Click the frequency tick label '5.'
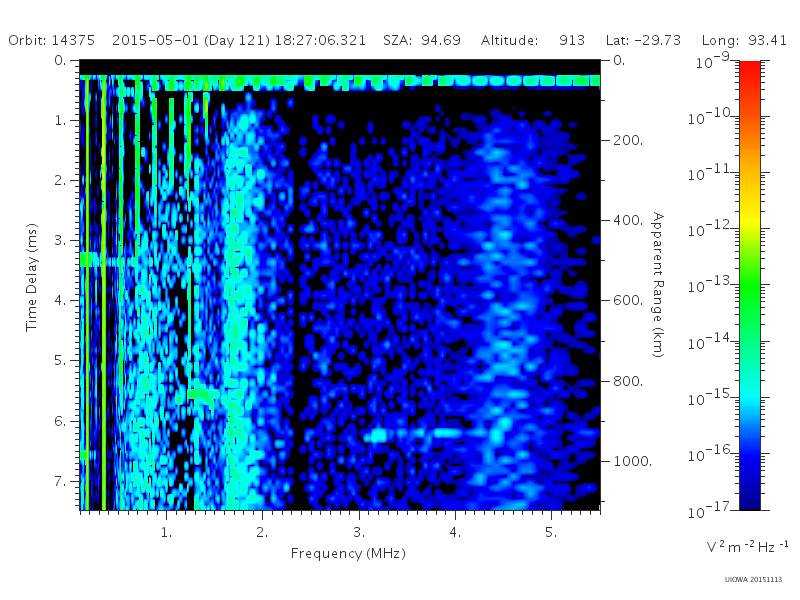Viewport: 800px width, 600px height. (x=551, y=532)
